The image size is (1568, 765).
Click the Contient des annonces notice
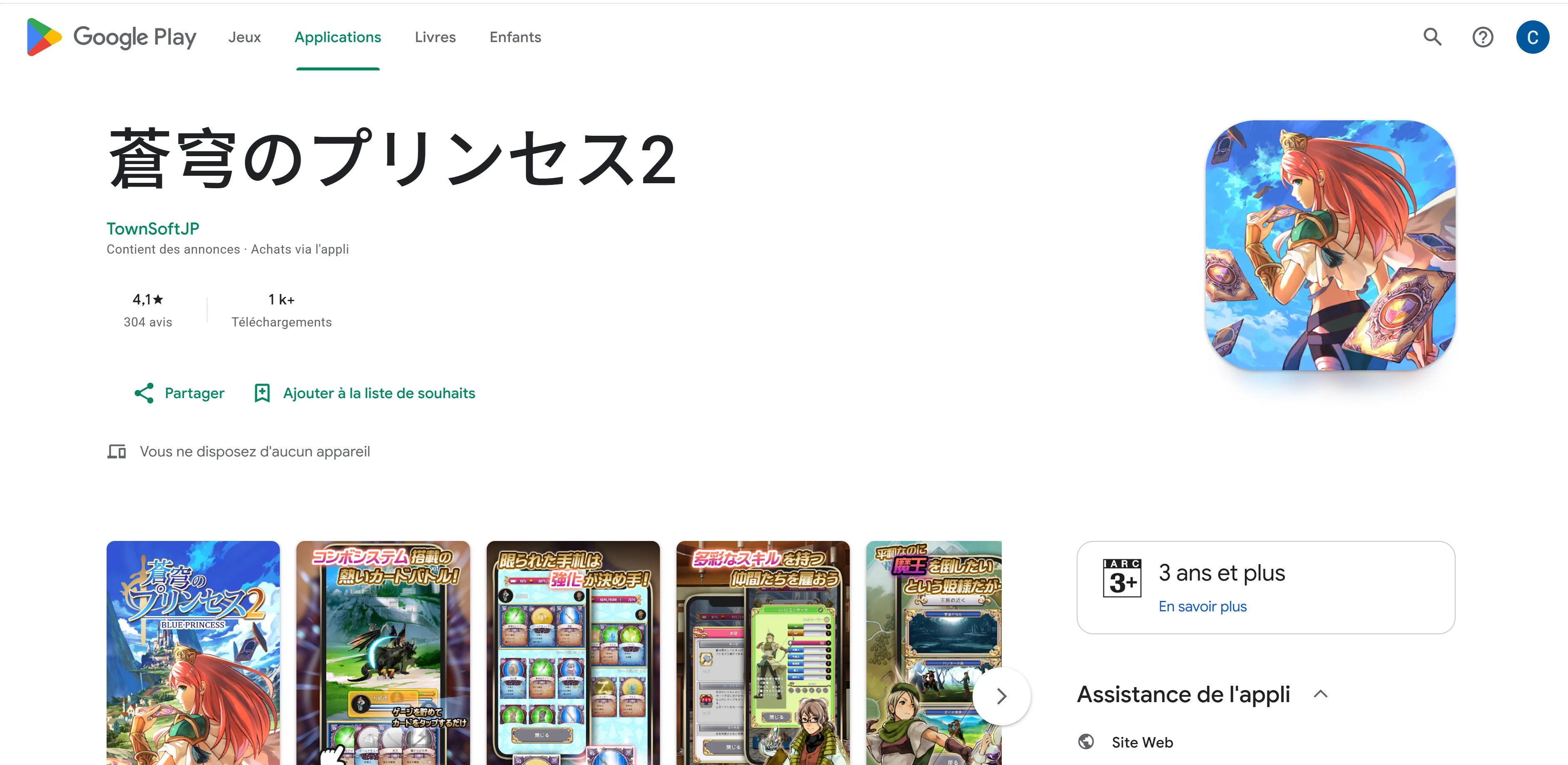click(x=174, y=249)
